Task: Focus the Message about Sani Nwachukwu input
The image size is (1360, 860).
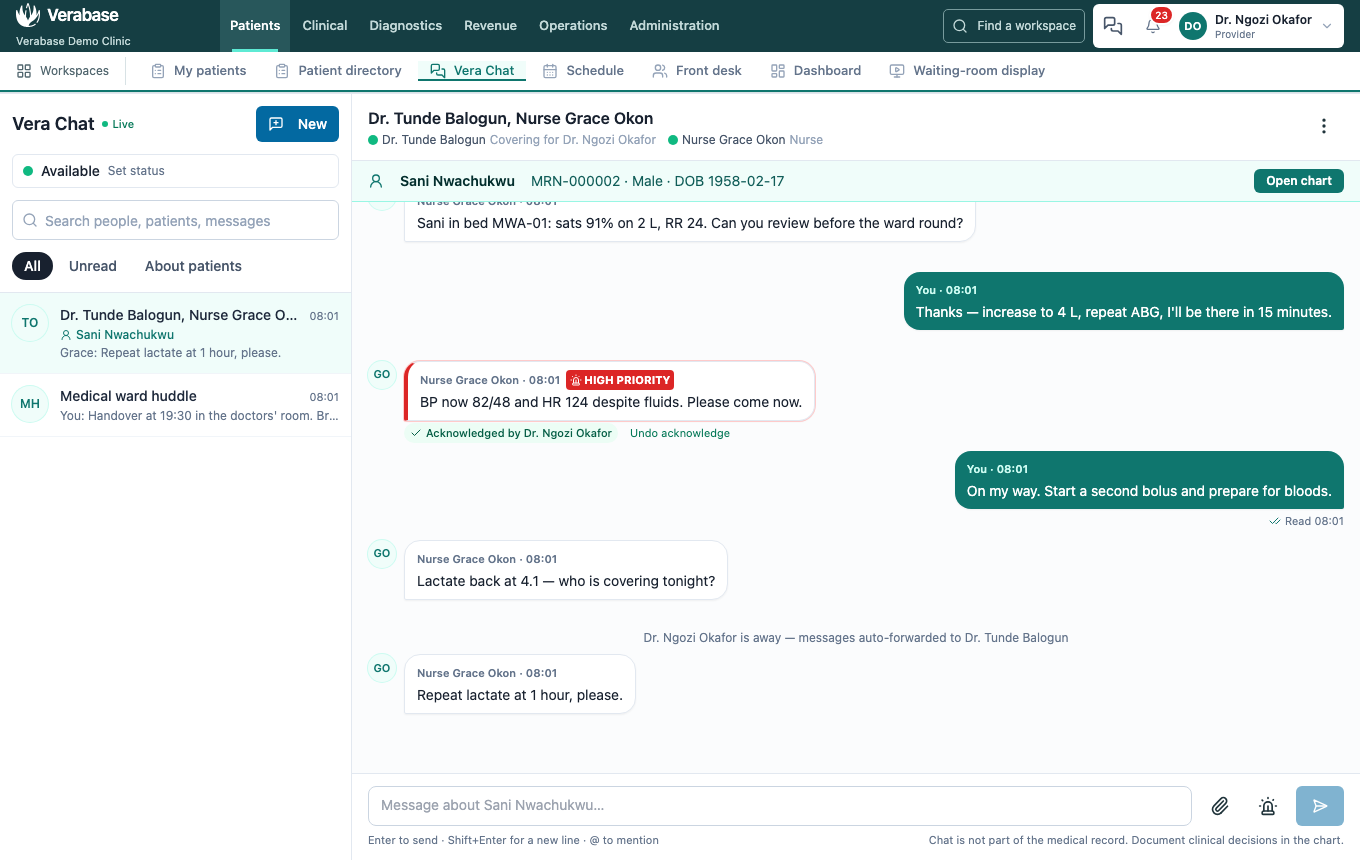Action: pyautogui.click(x=780, y=806)
